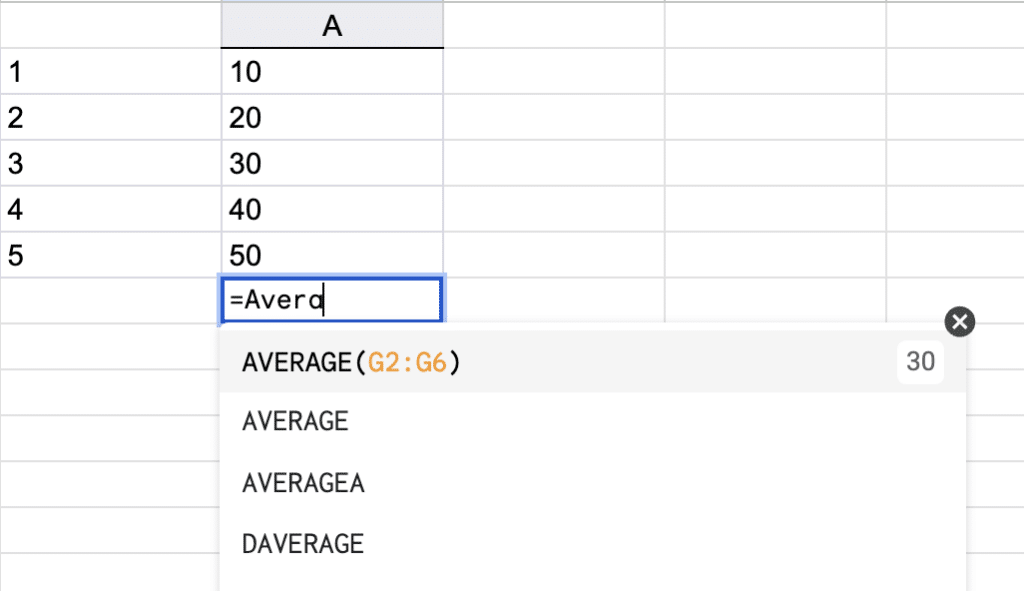
Task: Click the row label cell 1
Action: [x=110, y=72]
